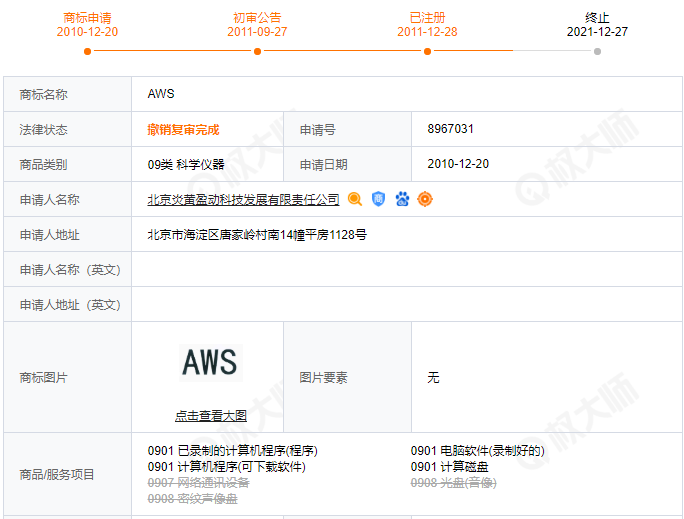684x519 pixels.
Task: Click struck-through item 0907 网络通讯设备
Action: [x=198, y=483]
